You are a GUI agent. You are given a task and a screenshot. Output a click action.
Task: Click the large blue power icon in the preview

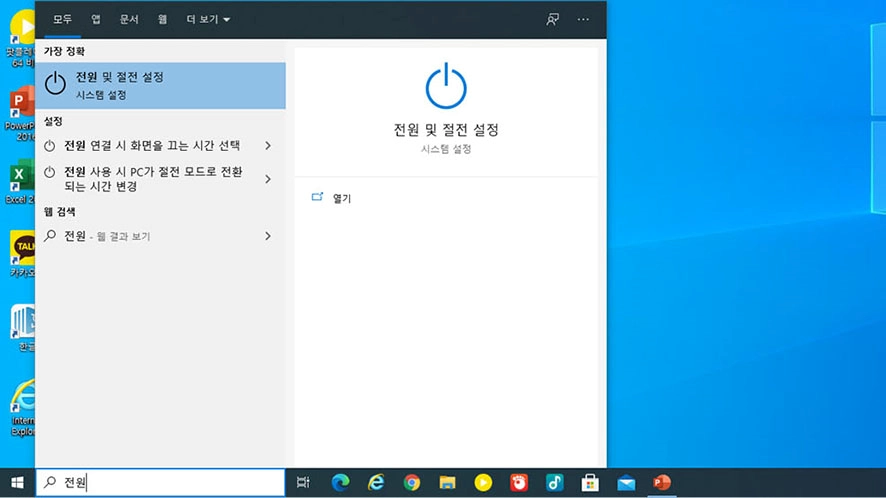(446, 86)
